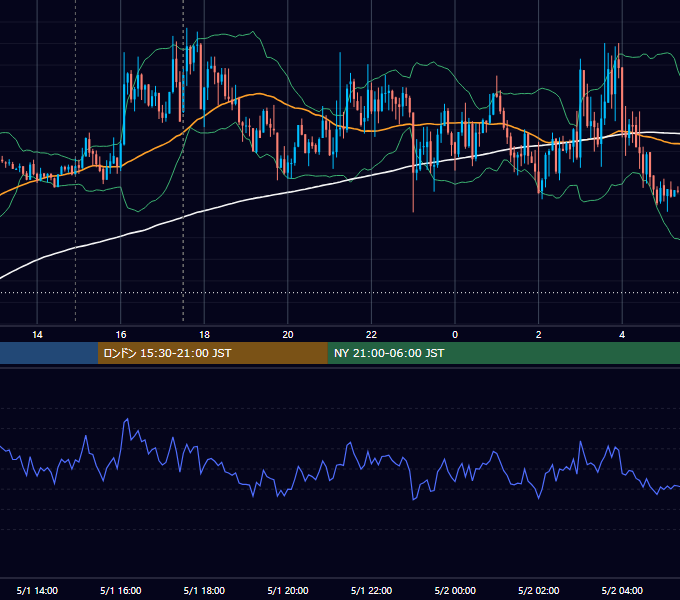The height and width of the screenshot is (600, 680).
Task: Click the 5/2 02:00 time label
Action: [x=539, y=590]
